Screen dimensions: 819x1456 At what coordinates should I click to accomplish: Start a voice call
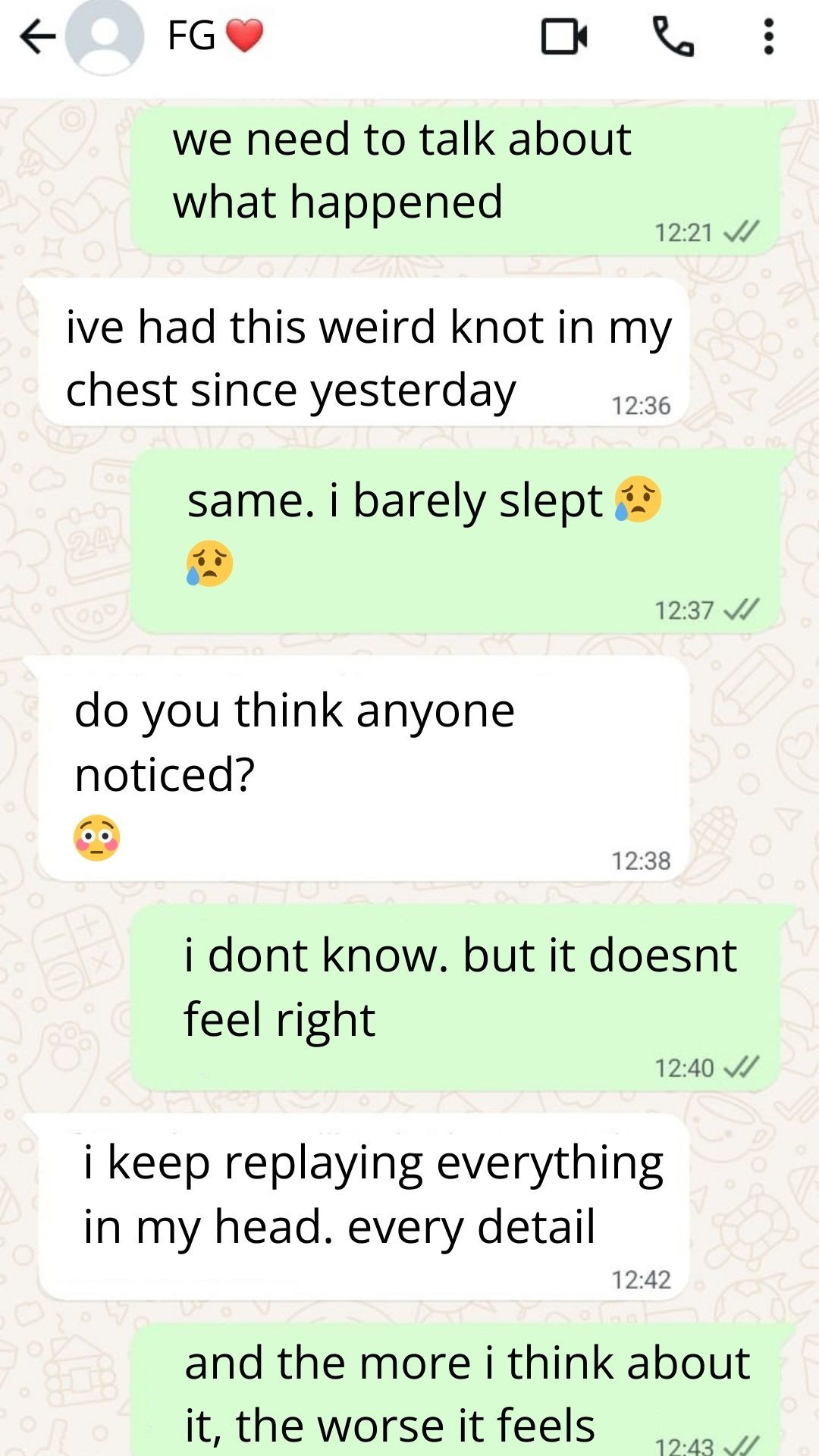[673, 36]
